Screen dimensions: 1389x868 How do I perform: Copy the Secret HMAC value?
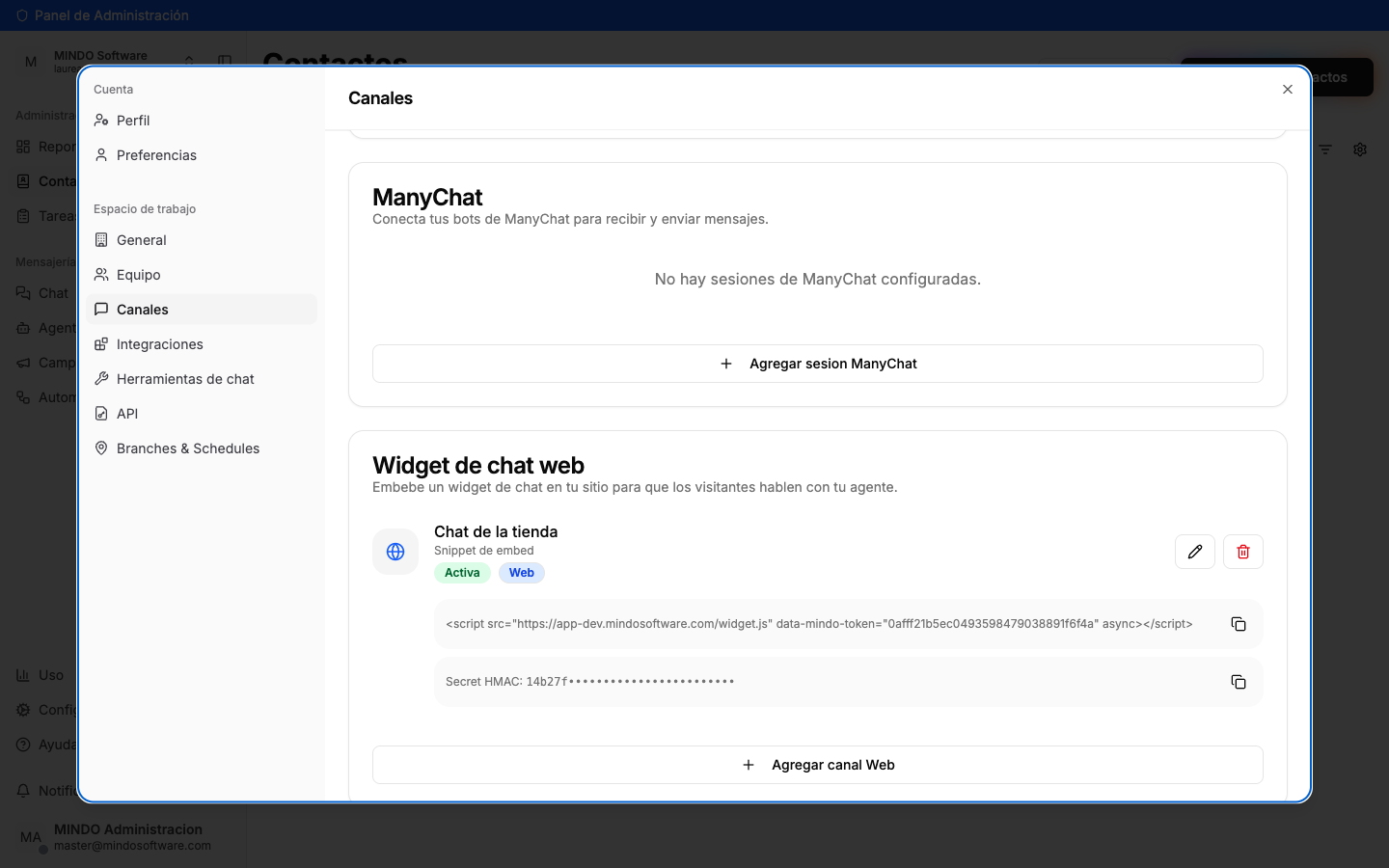pyautogui.click(x=1239, y=682)
